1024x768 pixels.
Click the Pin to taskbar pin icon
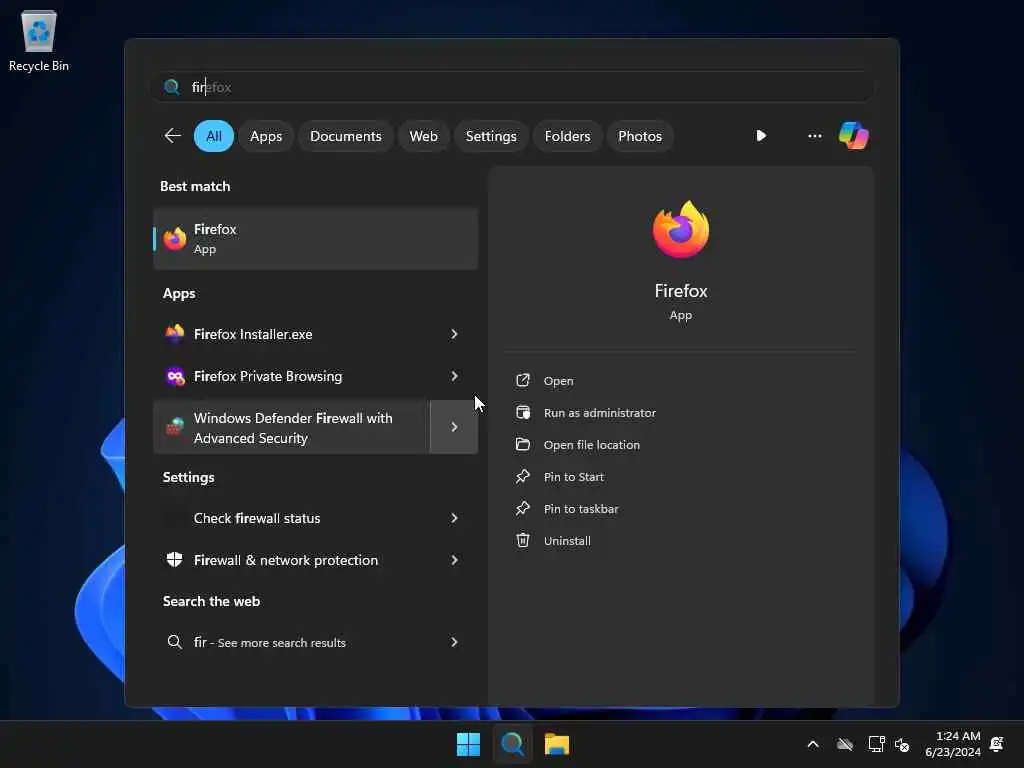(x=522, y=509)
